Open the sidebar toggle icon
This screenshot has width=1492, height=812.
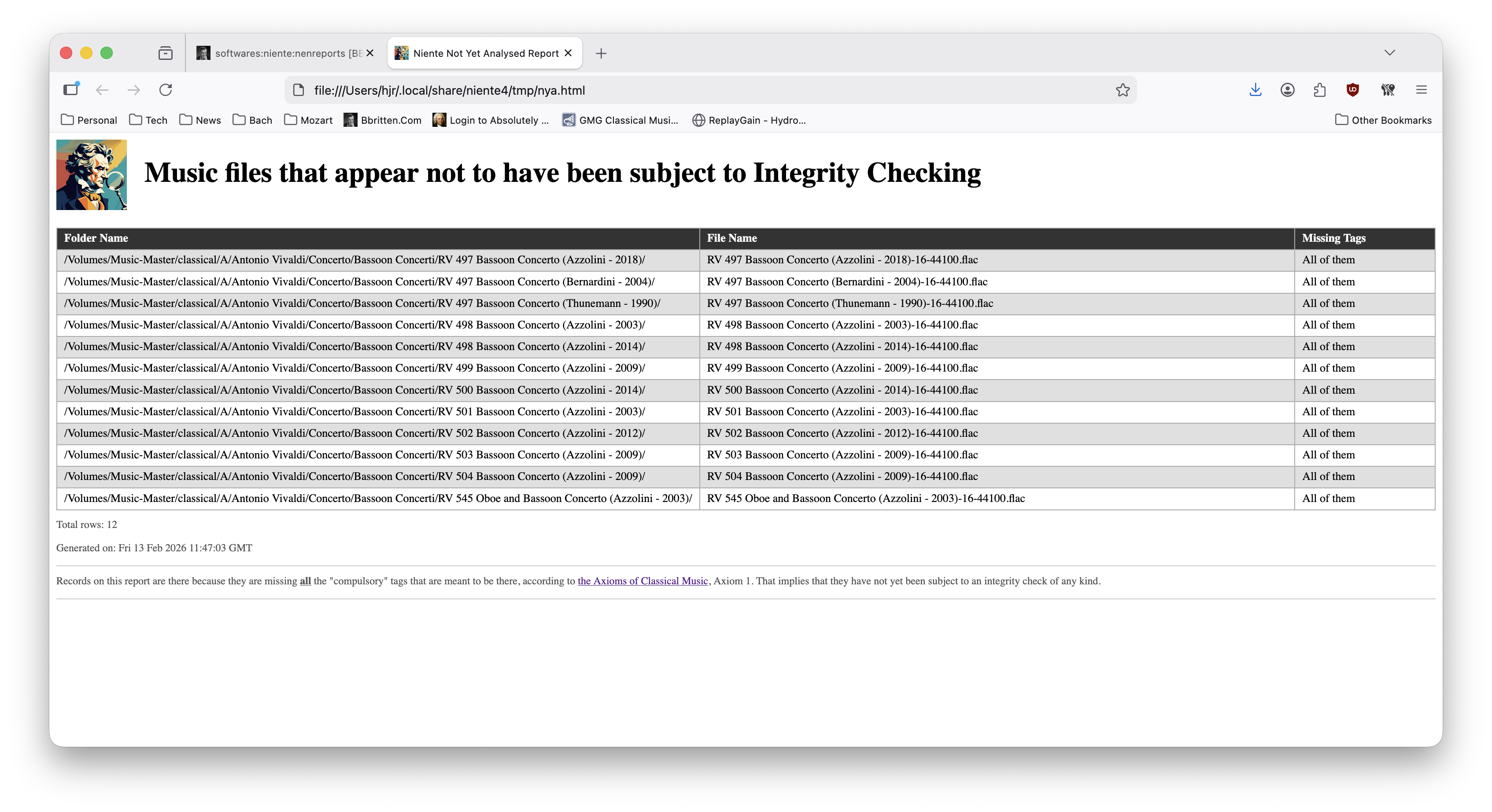(70, 90)
